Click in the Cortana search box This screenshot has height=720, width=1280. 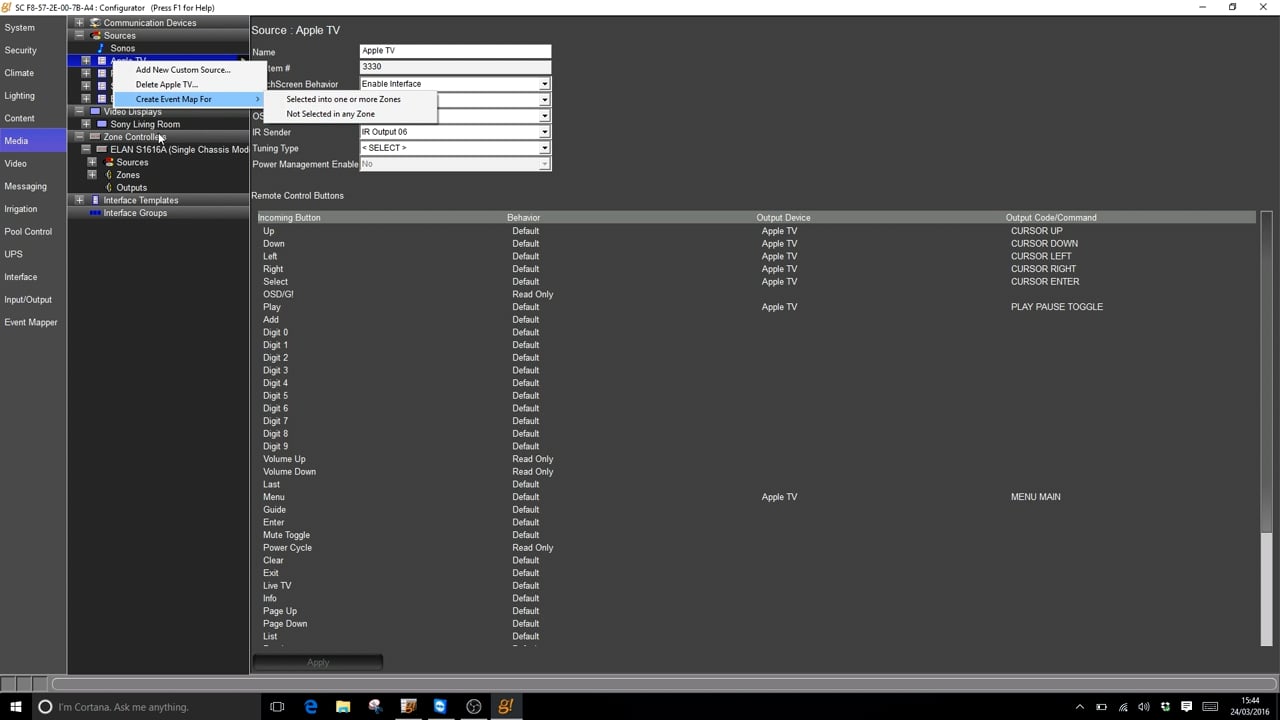(145, 706)
